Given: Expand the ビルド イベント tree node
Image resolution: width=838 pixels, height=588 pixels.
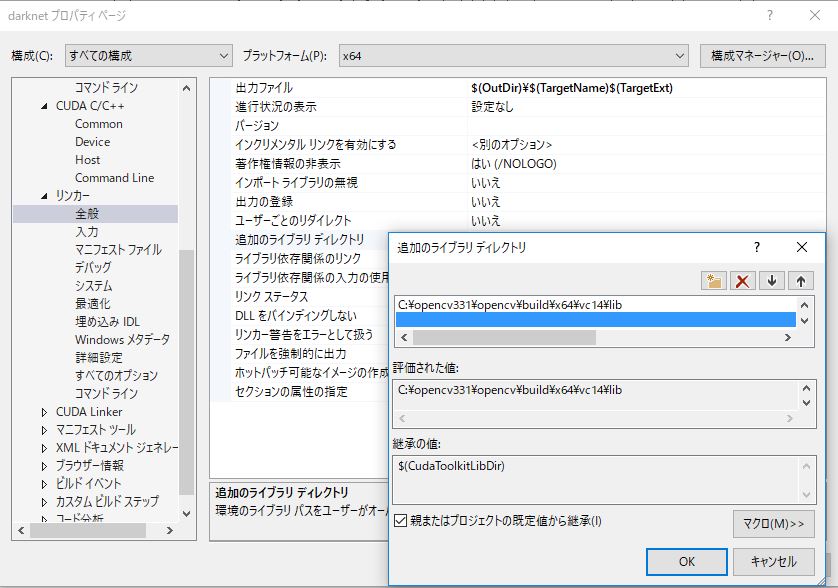Looking at the screenshot, I should pos(44,484).
